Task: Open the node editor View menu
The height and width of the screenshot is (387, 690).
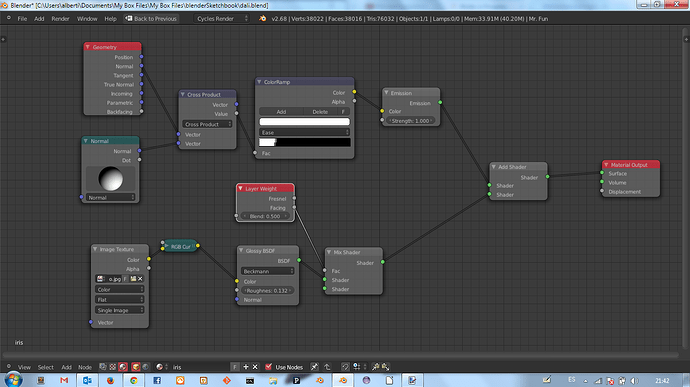Action: [24, 367]
